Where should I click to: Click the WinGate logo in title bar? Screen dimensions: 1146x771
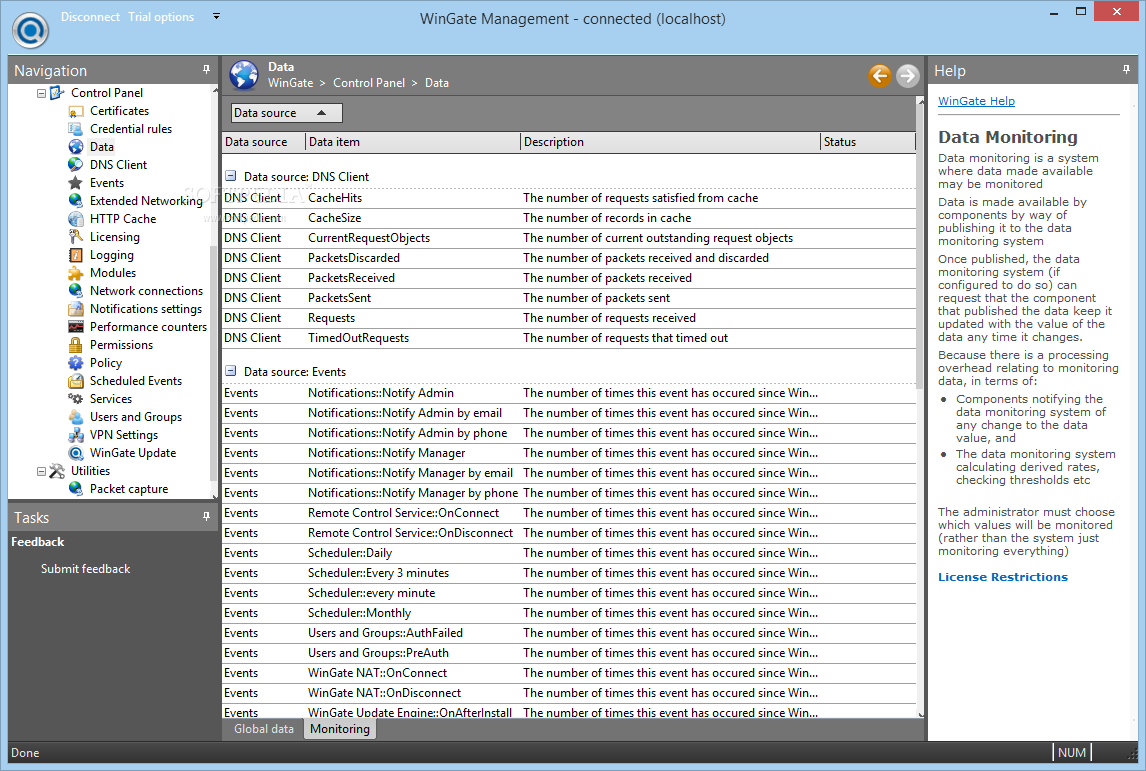coord(31,31)
